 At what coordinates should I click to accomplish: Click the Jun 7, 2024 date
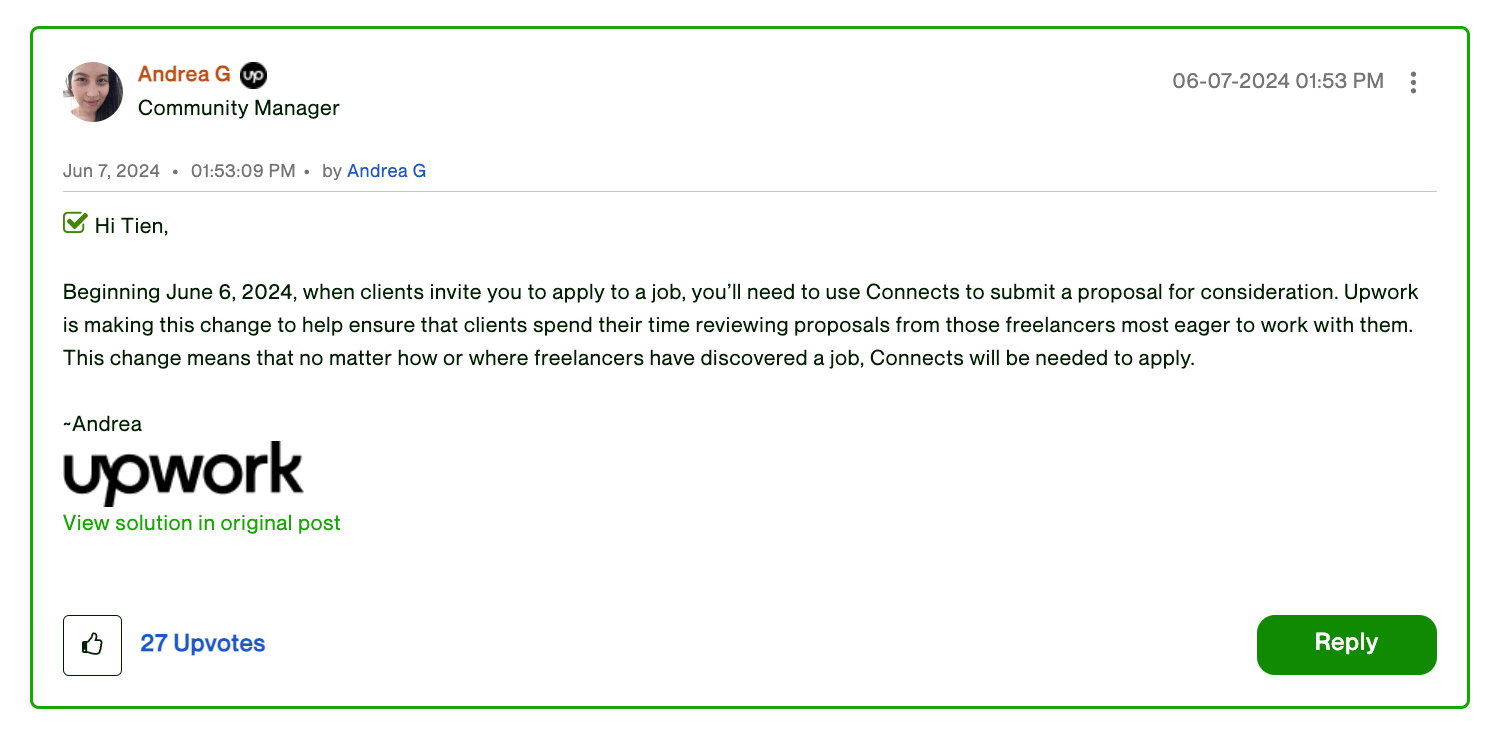111,171
